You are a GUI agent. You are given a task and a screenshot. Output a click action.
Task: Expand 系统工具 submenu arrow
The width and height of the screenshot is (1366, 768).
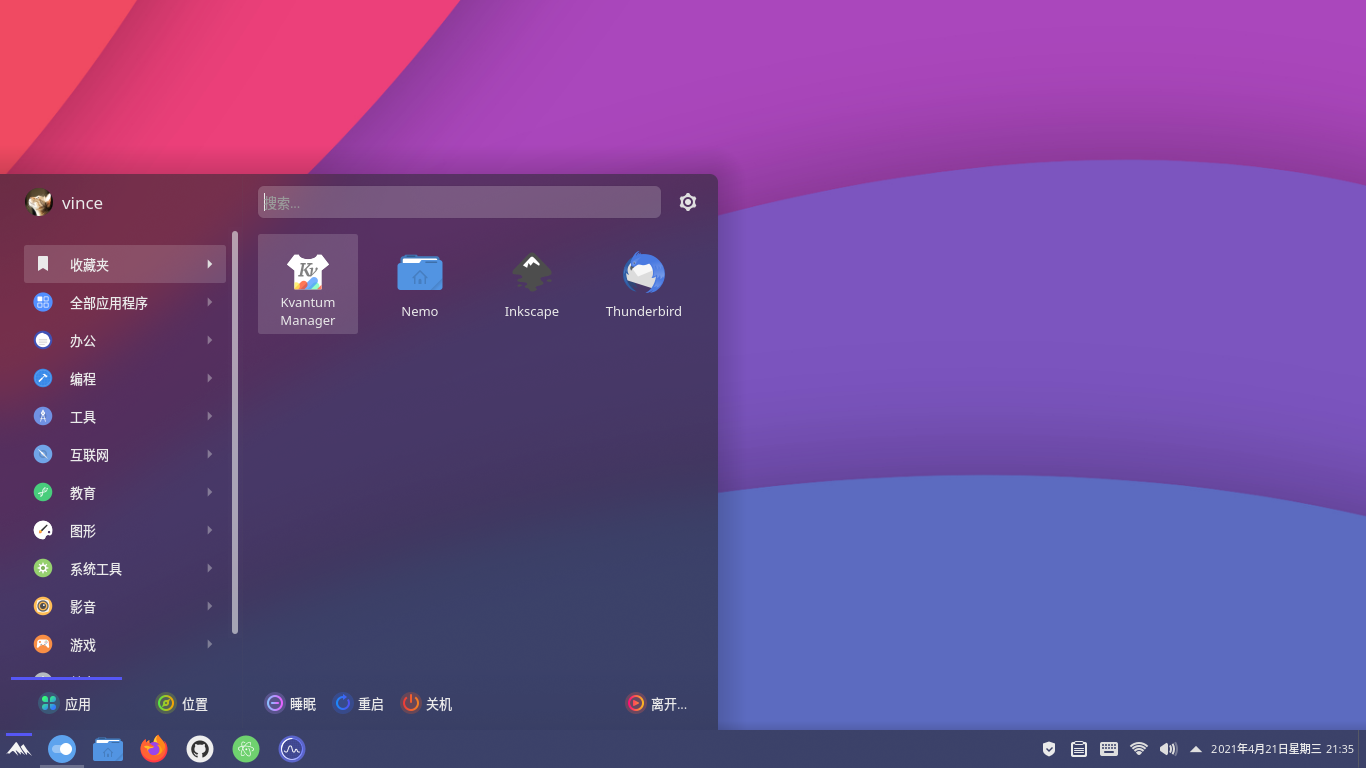click(210, 568)
